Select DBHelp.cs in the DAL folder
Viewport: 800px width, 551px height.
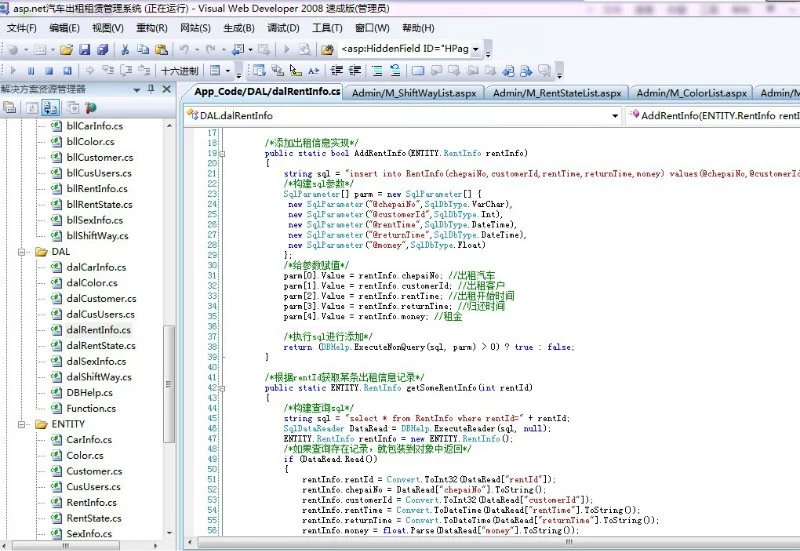click(x=89, y=393)
